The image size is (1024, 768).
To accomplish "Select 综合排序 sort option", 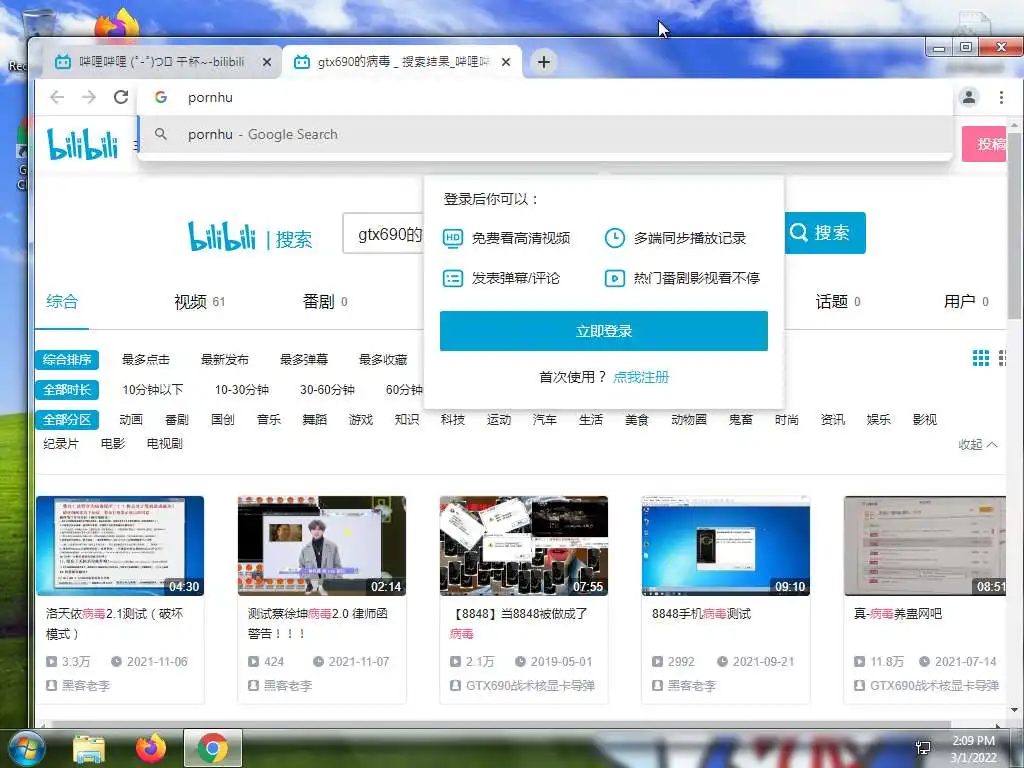I will point(67,360).
